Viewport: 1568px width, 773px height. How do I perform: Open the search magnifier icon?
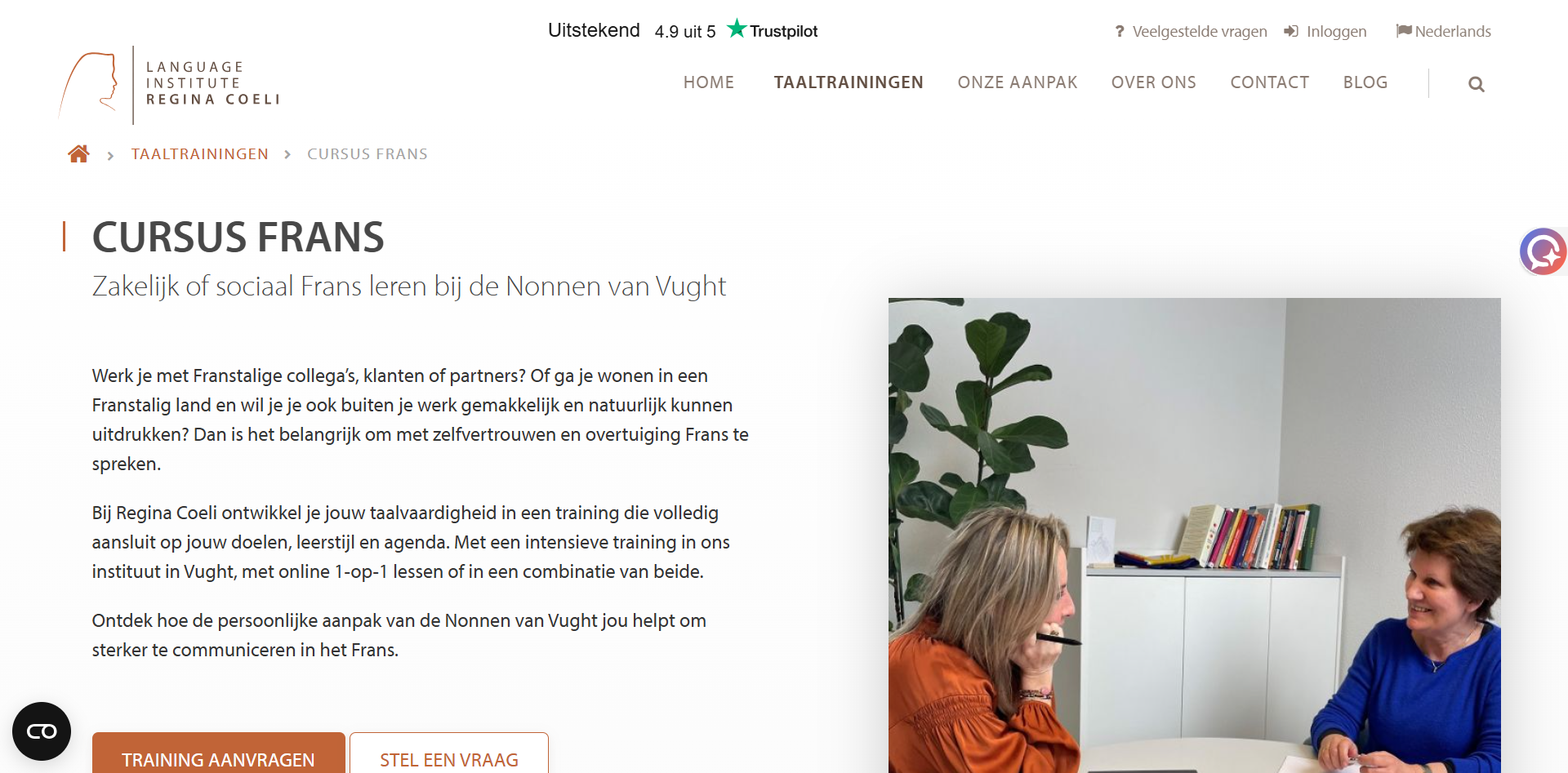click(x=1476, y=84)
